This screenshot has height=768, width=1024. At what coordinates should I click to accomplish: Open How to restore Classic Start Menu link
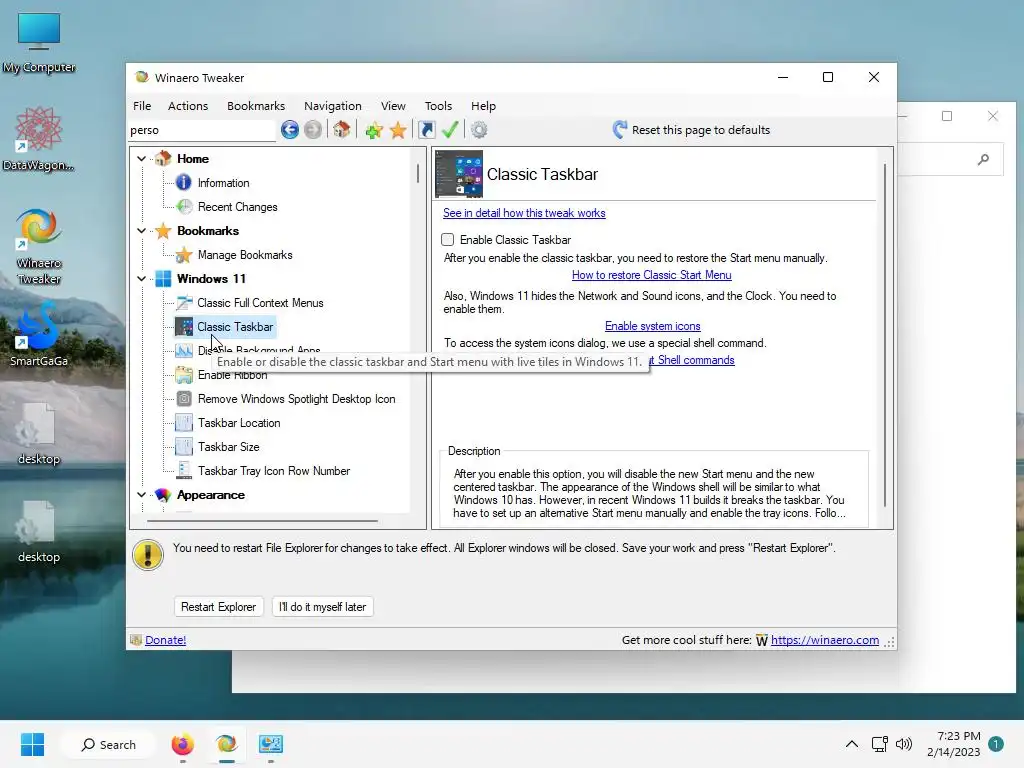(651, 275)
